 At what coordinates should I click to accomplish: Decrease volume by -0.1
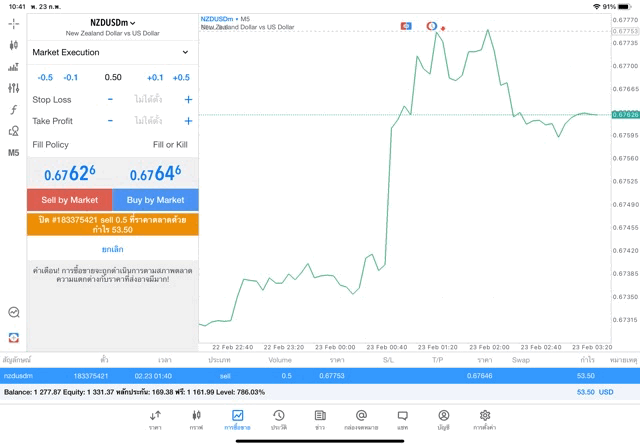71,78
